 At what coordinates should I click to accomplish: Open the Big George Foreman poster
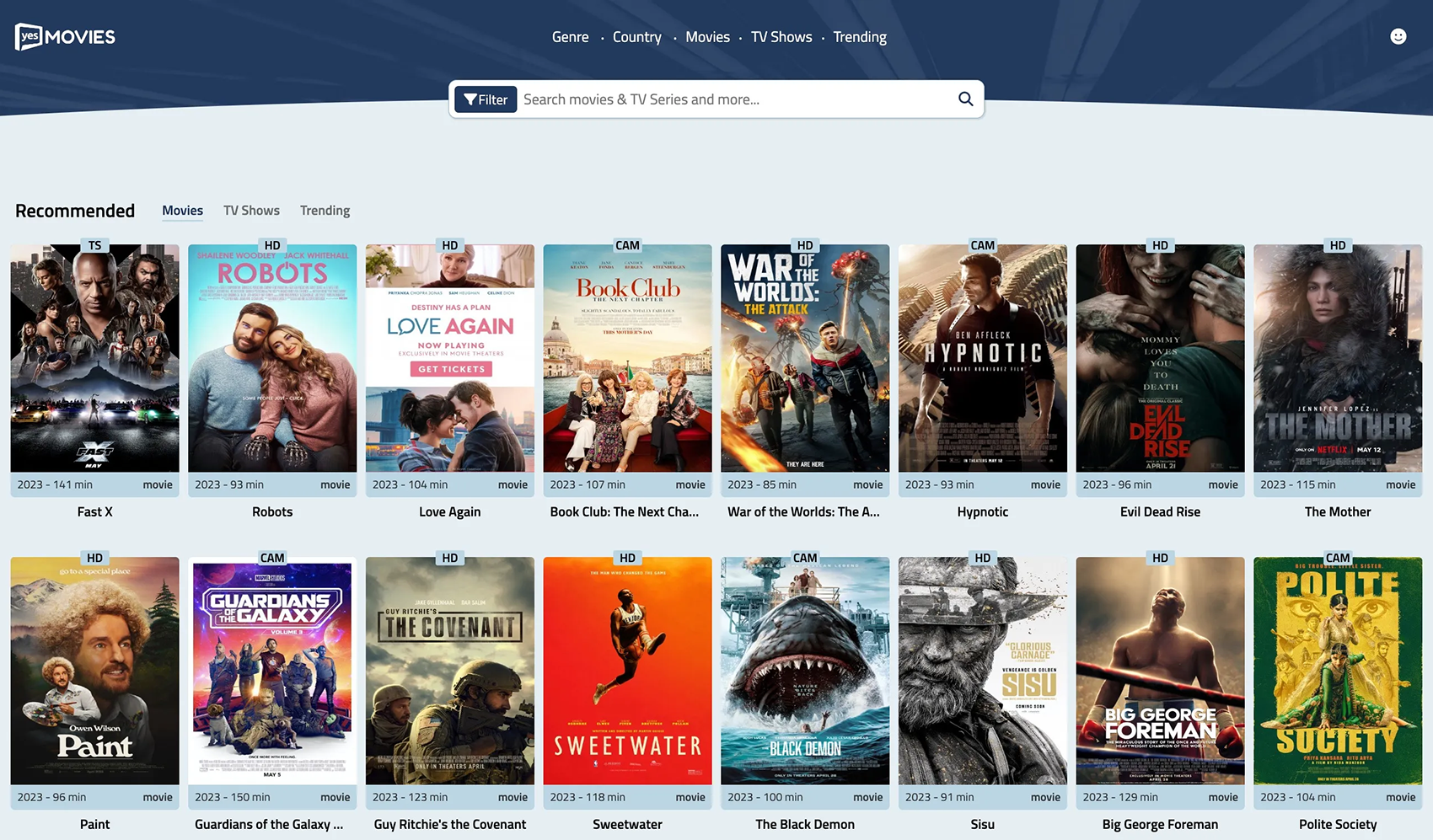pos(1160,671)
